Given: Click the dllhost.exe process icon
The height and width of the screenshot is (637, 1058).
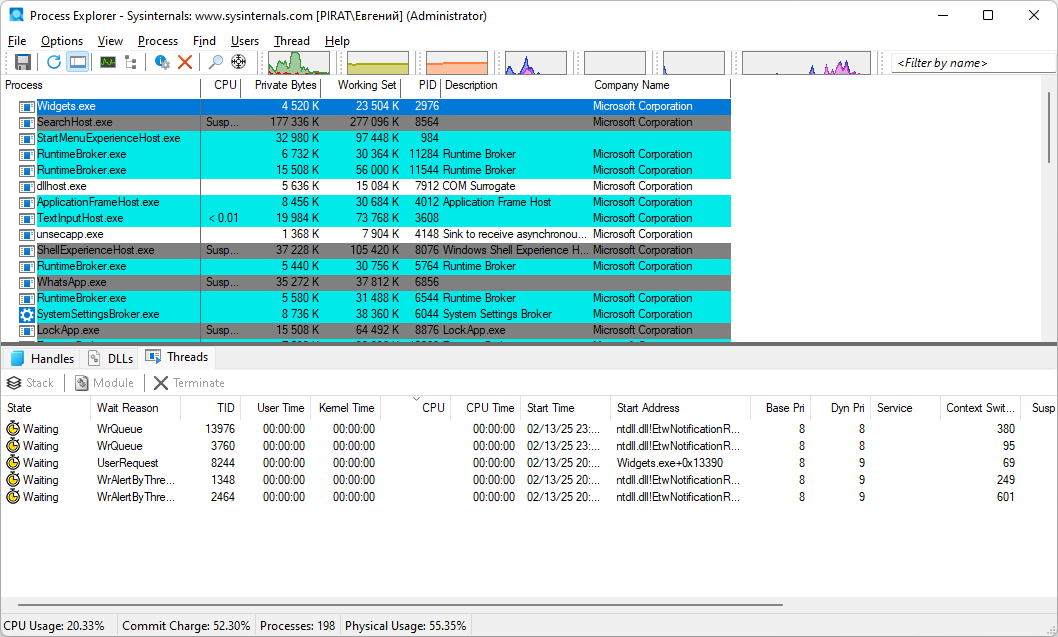Looking at the screenshot, I should tap(26, 186).
